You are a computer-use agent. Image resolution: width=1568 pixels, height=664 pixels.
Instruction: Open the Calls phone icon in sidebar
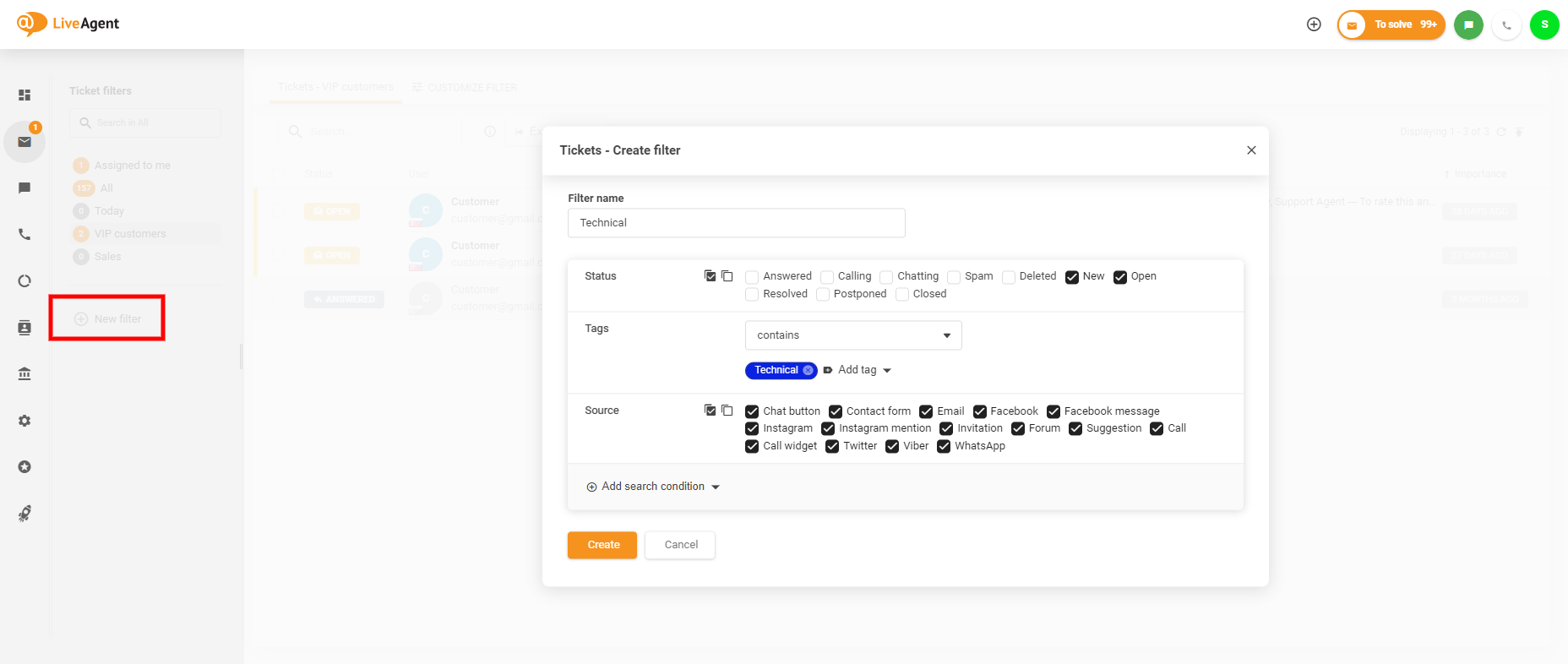click(24, 234)
